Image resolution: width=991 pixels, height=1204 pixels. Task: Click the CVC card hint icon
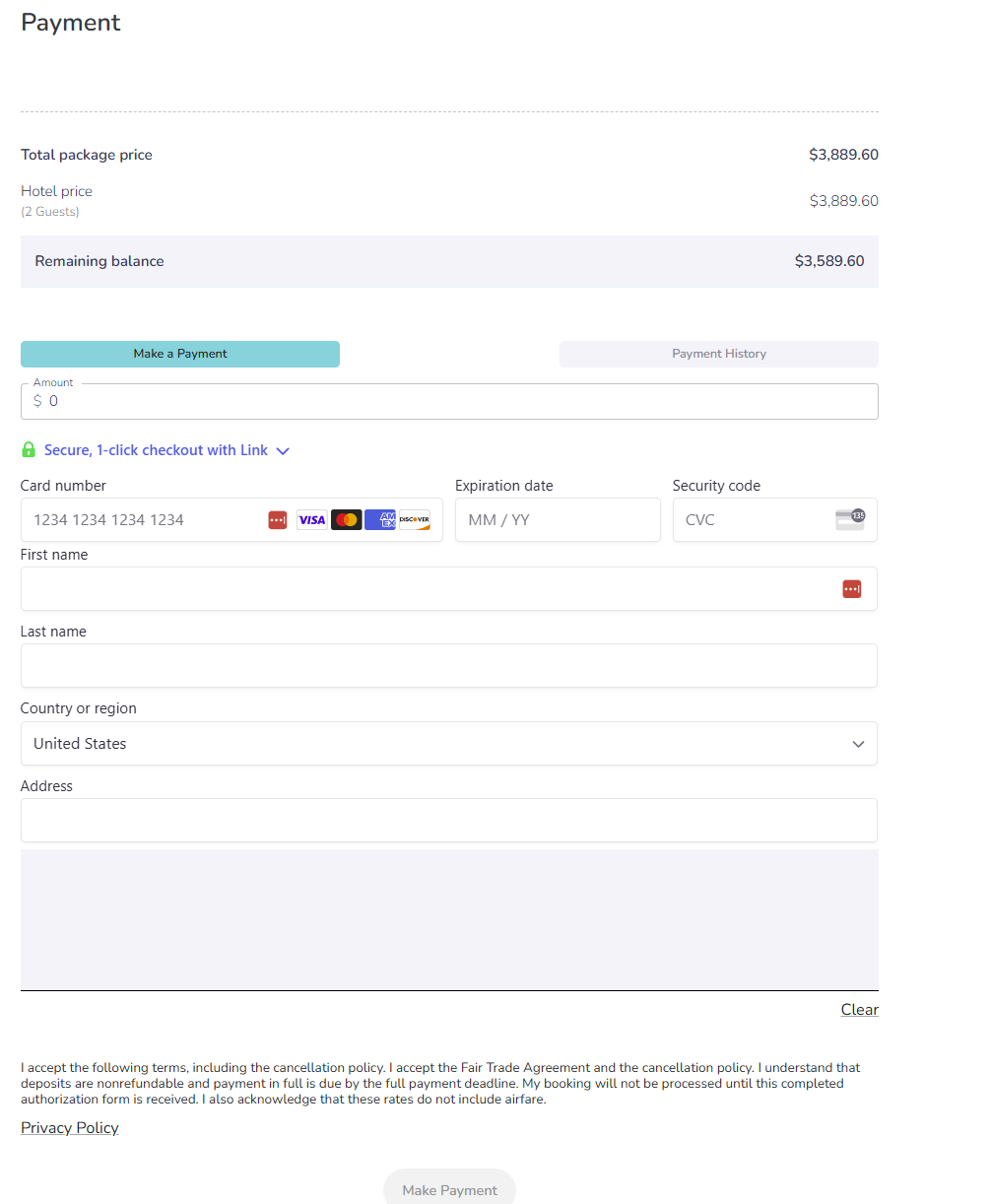(x=849, y=519)
